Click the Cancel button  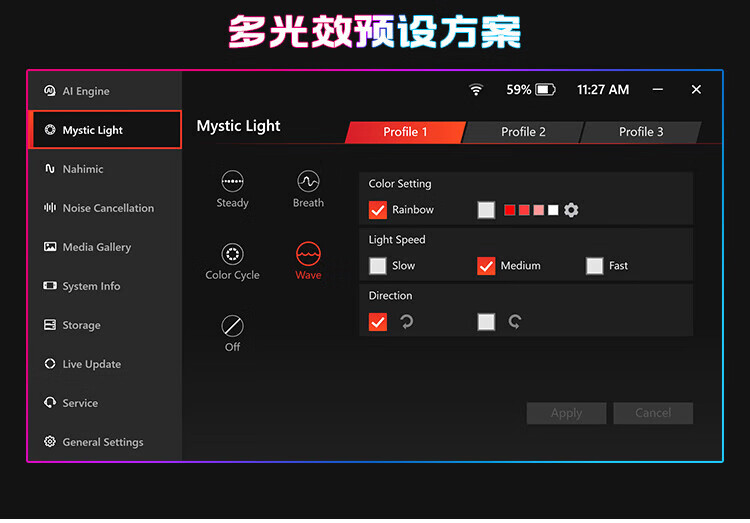653,413
